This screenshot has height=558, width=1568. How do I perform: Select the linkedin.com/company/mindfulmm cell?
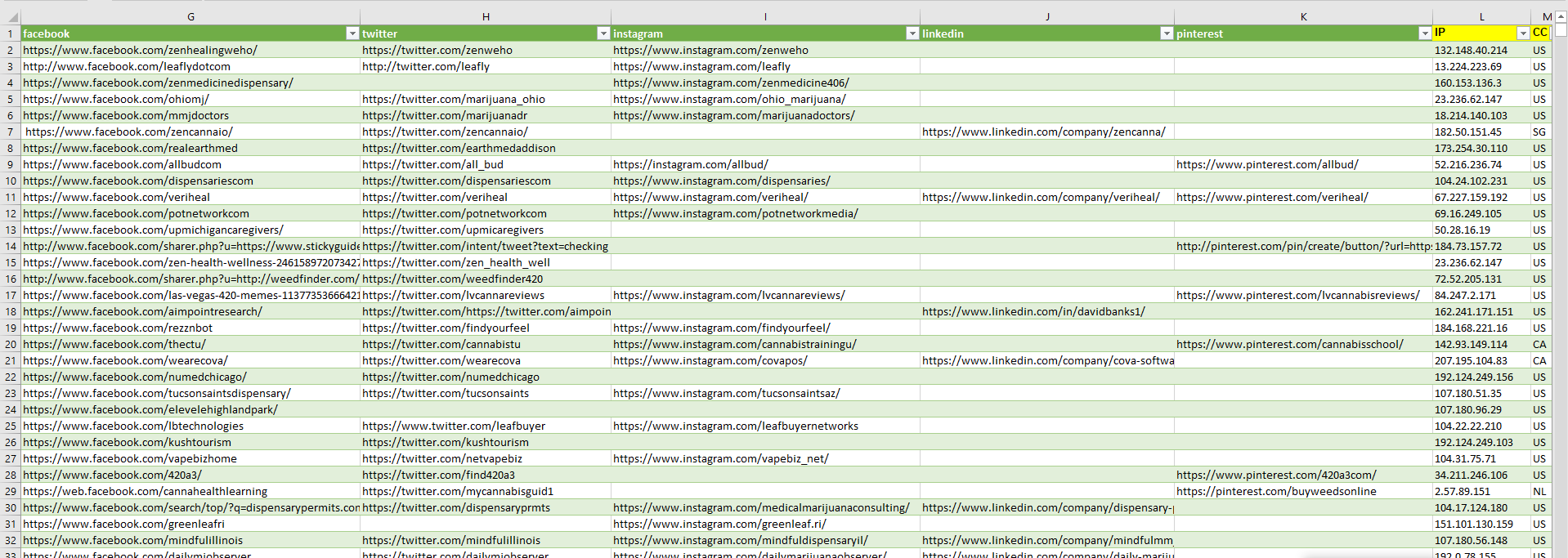point(1047,540)
